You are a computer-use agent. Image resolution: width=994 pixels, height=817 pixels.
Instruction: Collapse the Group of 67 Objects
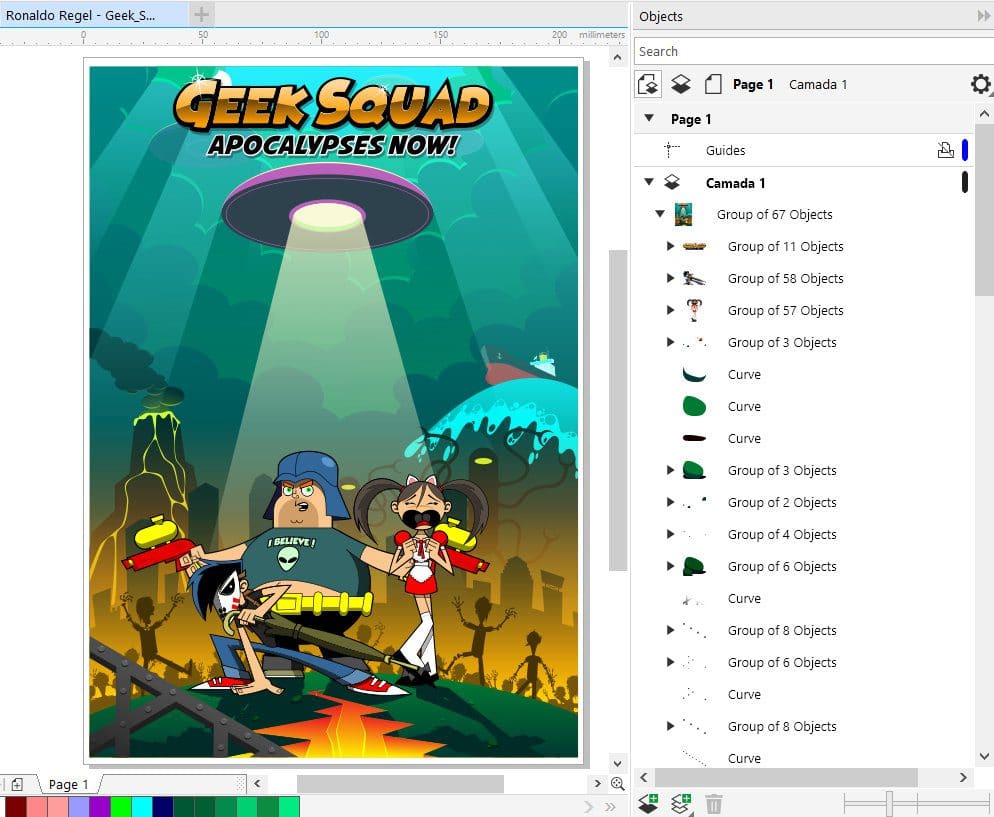(x=659, y=214)
